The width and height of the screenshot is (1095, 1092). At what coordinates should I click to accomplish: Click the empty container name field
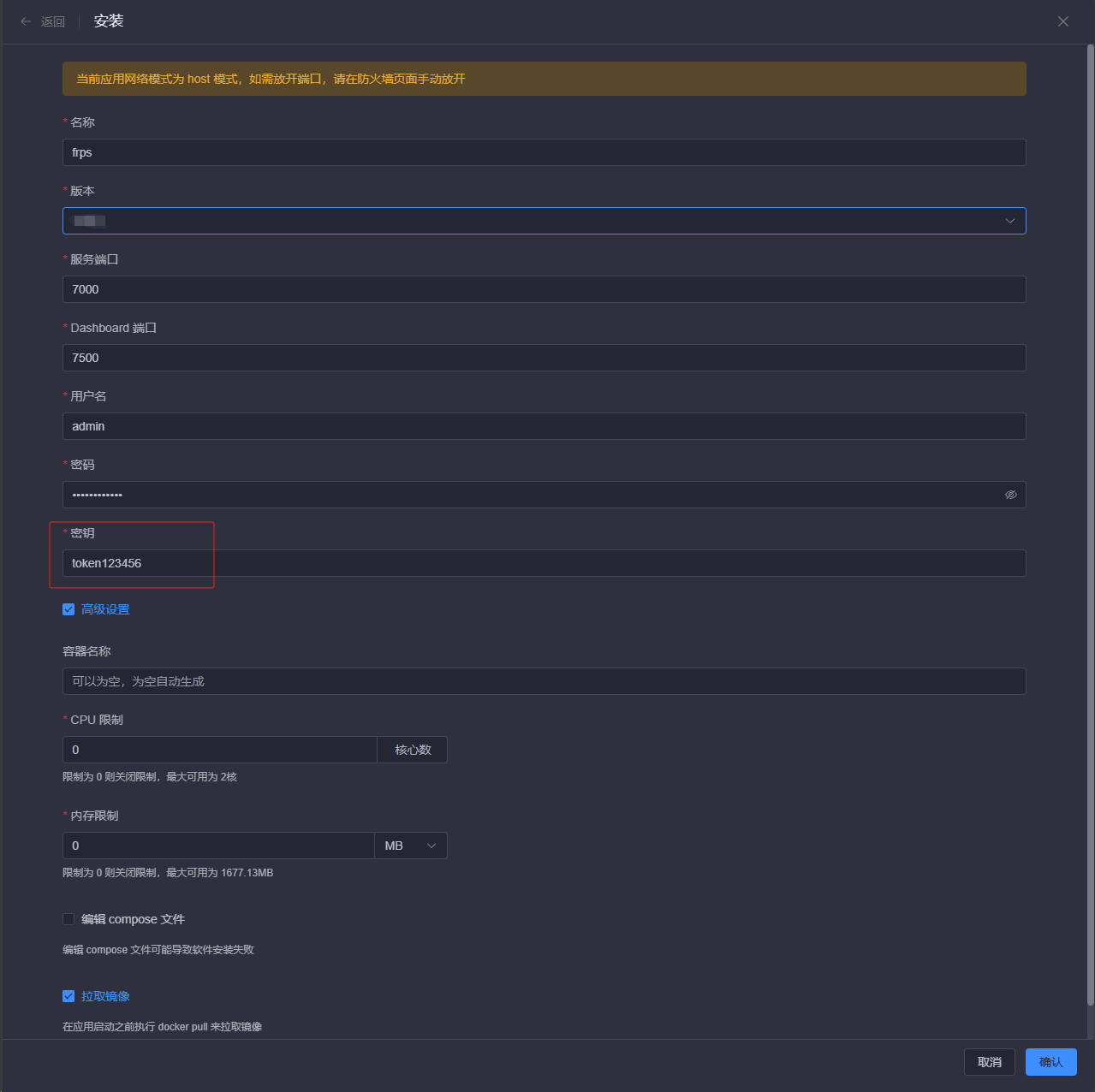tap(544, 681)
